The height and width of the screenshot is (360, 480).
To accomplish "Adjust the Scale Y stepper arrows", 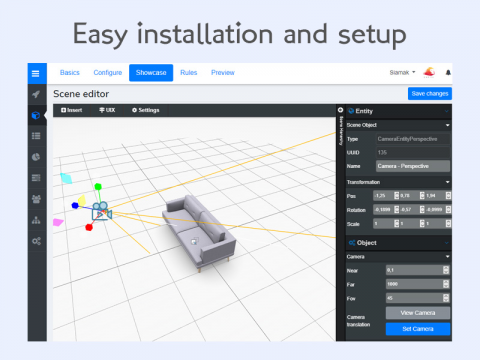I will [422, 224].
